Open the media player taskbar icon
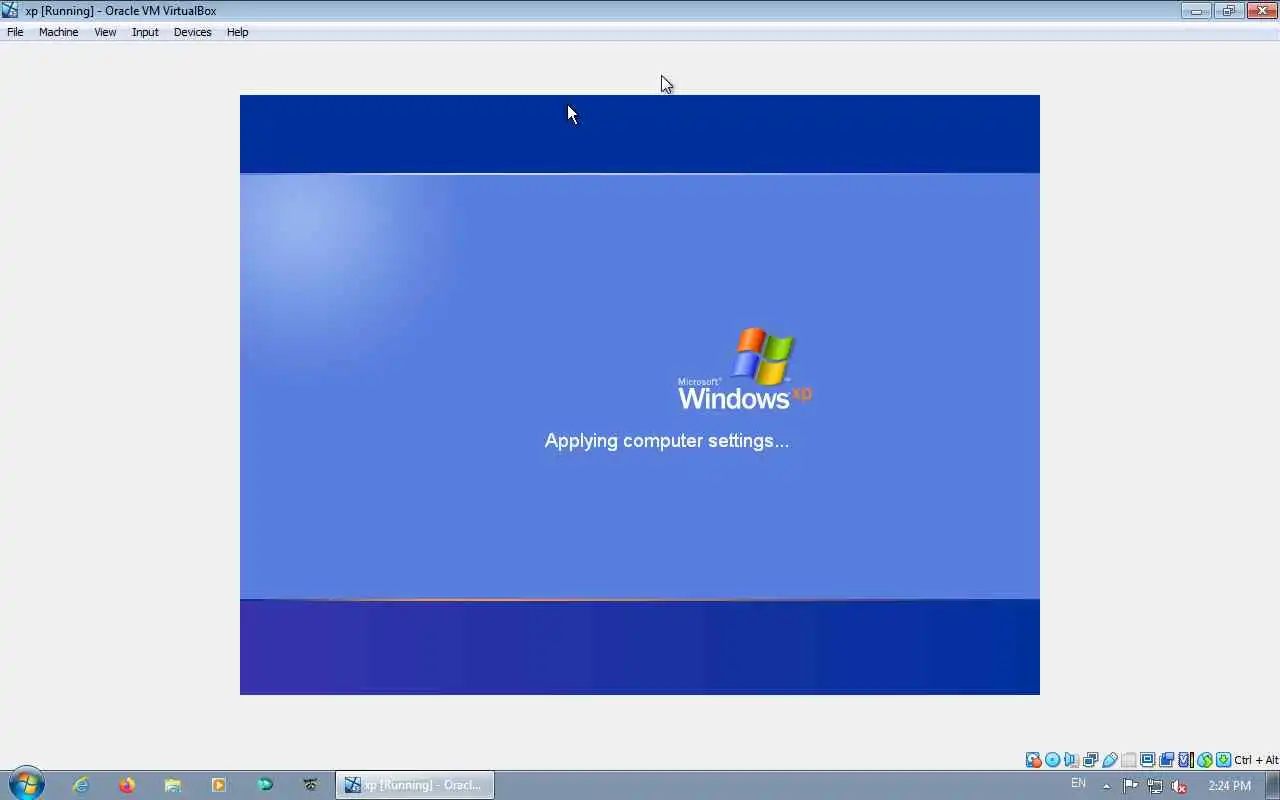The height and width of the screenshot is (800, 1280). 219,785
